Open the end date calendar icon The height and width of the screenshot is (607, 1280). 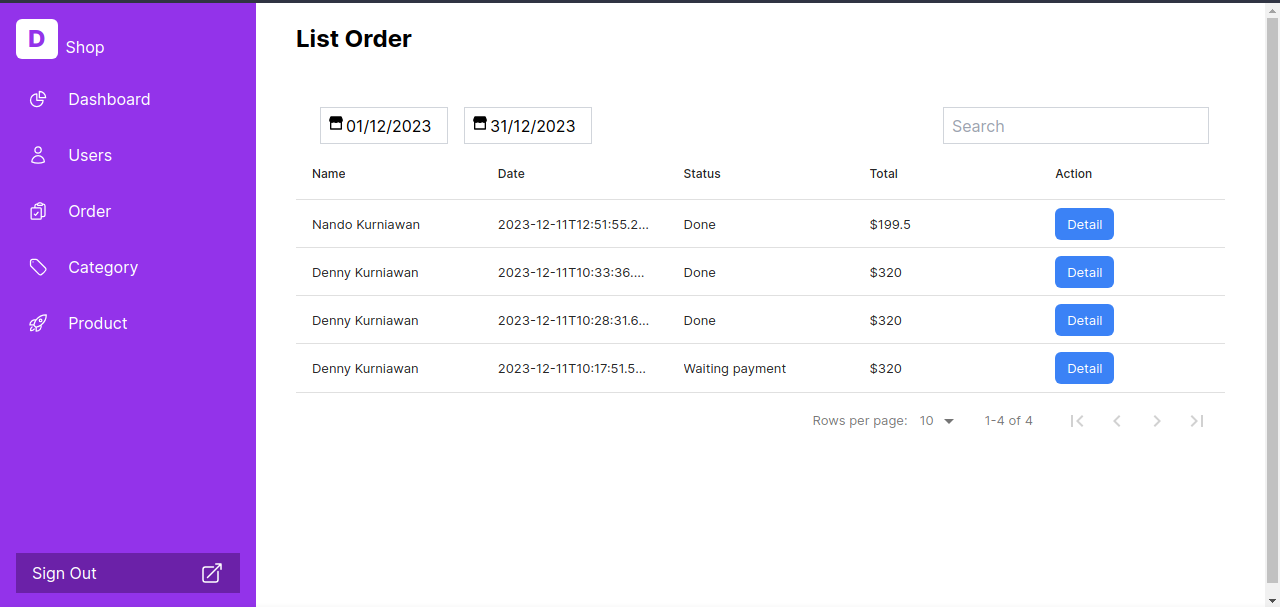point(480,124)
